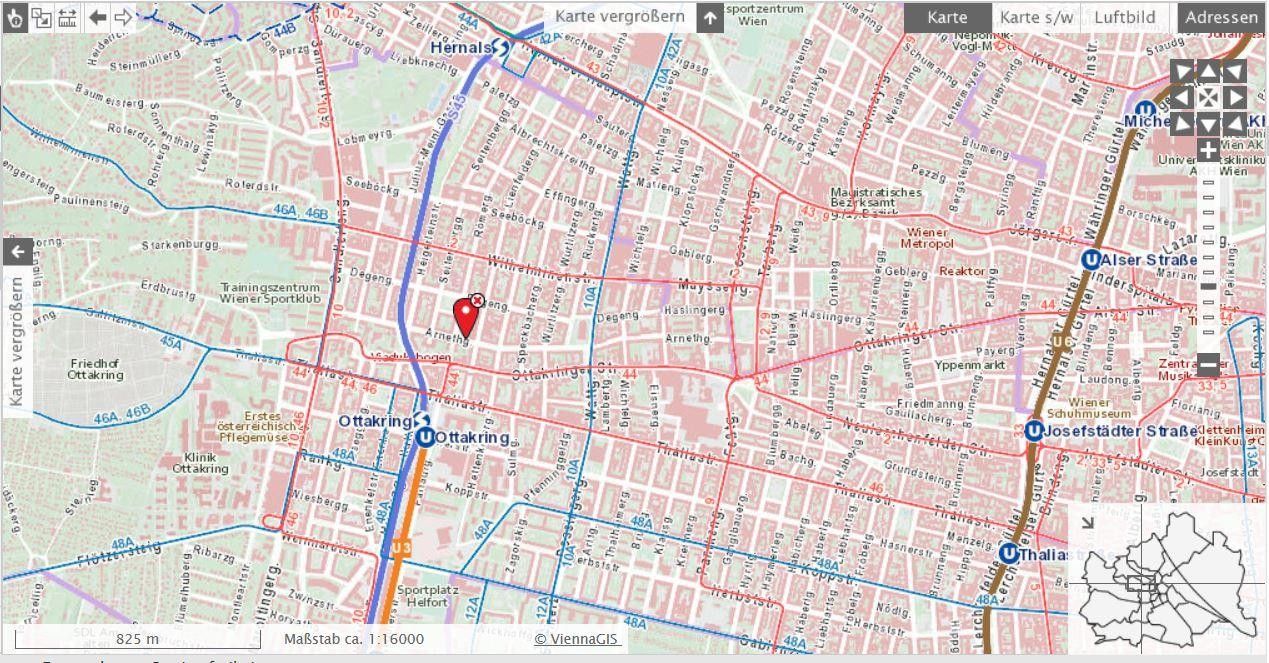The width and height of the screenshot is (1269, 663).
Task: Zoom in with the plus button
Action: 1209,151
